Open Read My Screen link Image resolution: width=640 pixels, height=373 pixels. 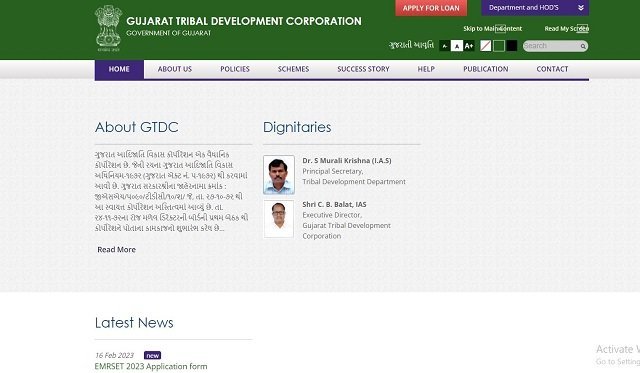coord(567,29)
